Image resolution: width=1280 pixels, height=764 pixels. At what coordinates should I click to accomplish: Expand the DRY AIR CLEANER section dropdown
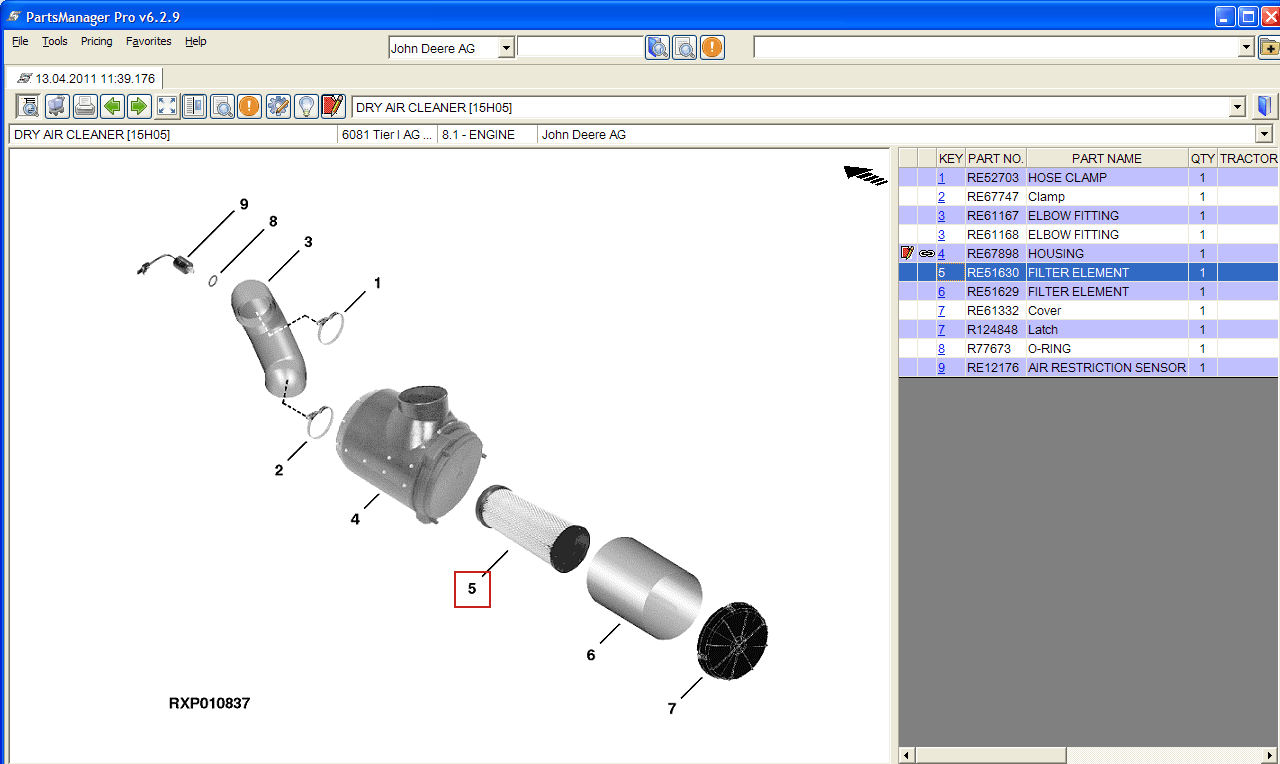pos(1237,107)
